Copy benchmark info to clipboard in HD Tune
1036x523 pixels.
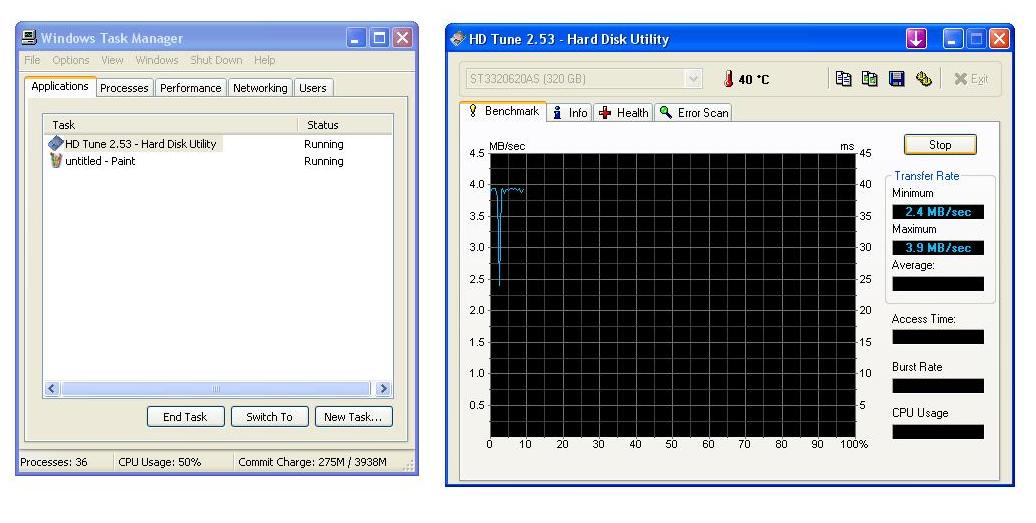pos(843,79)
